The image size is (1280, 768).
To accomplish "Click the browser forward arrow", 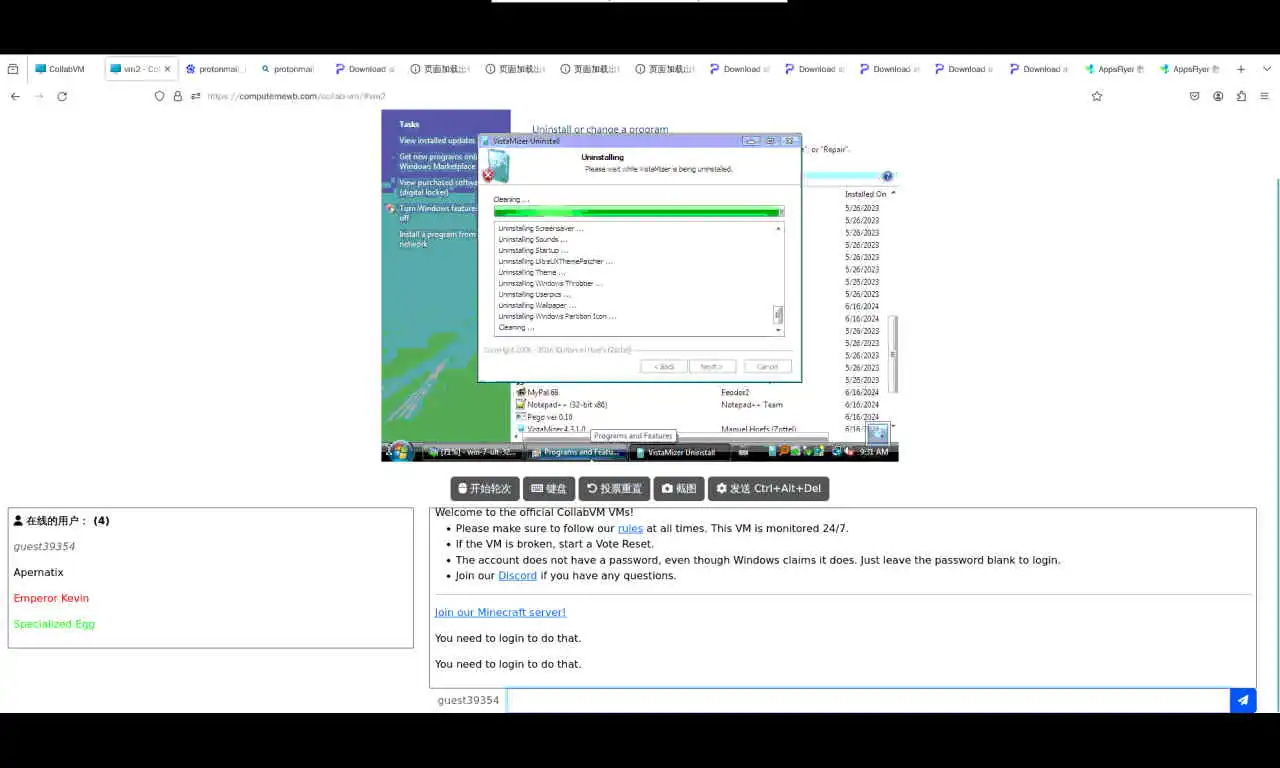I will point(39,96).
